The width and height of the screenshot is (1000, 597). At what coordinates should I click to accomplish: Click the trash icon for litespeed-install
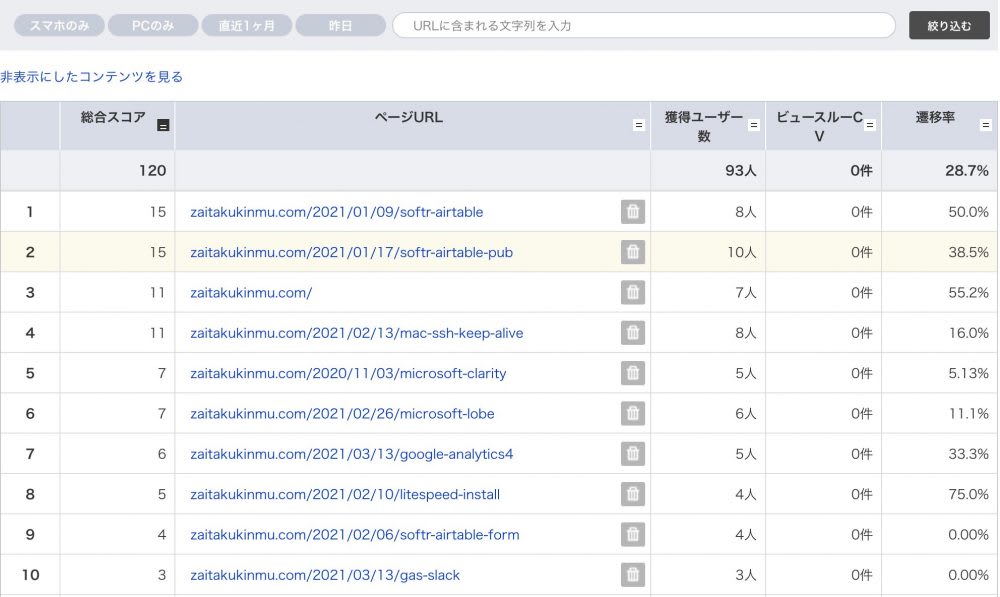633,494
